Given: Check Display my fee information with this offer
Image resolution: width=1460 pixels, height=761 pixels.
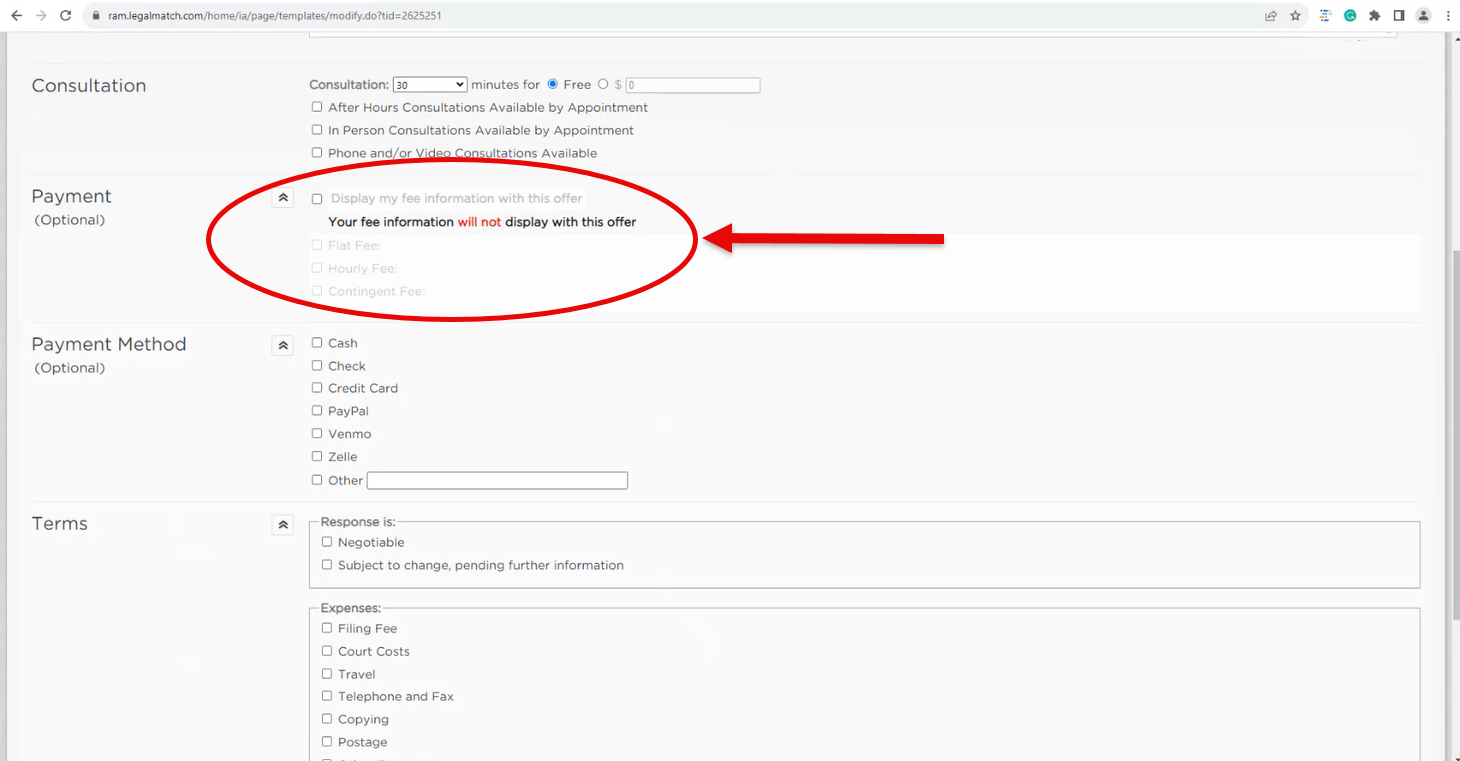Looking at the screenshot, I should pos(317,199).
